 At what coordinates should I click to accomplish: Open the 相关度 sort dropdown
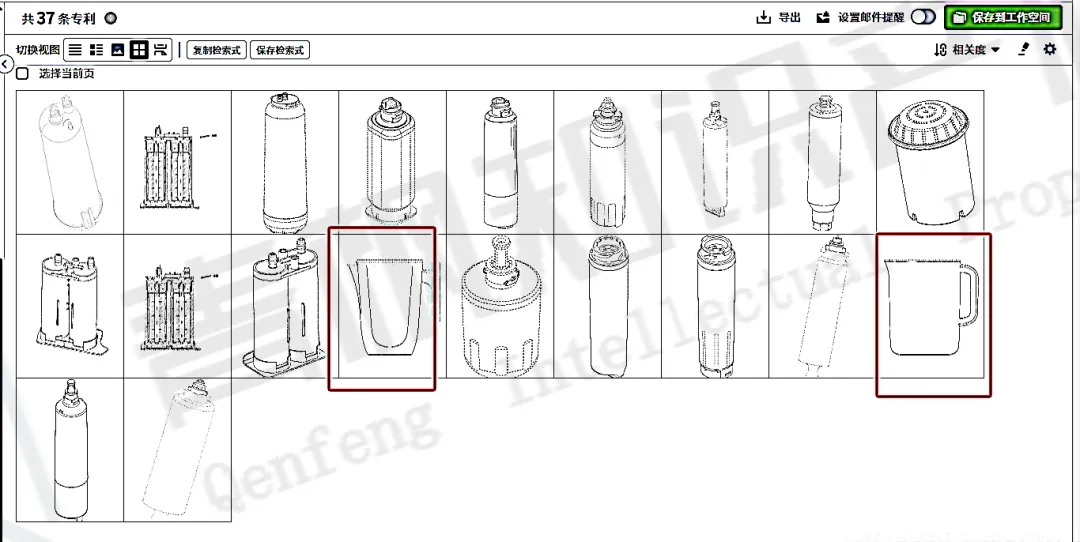point(967,50)
